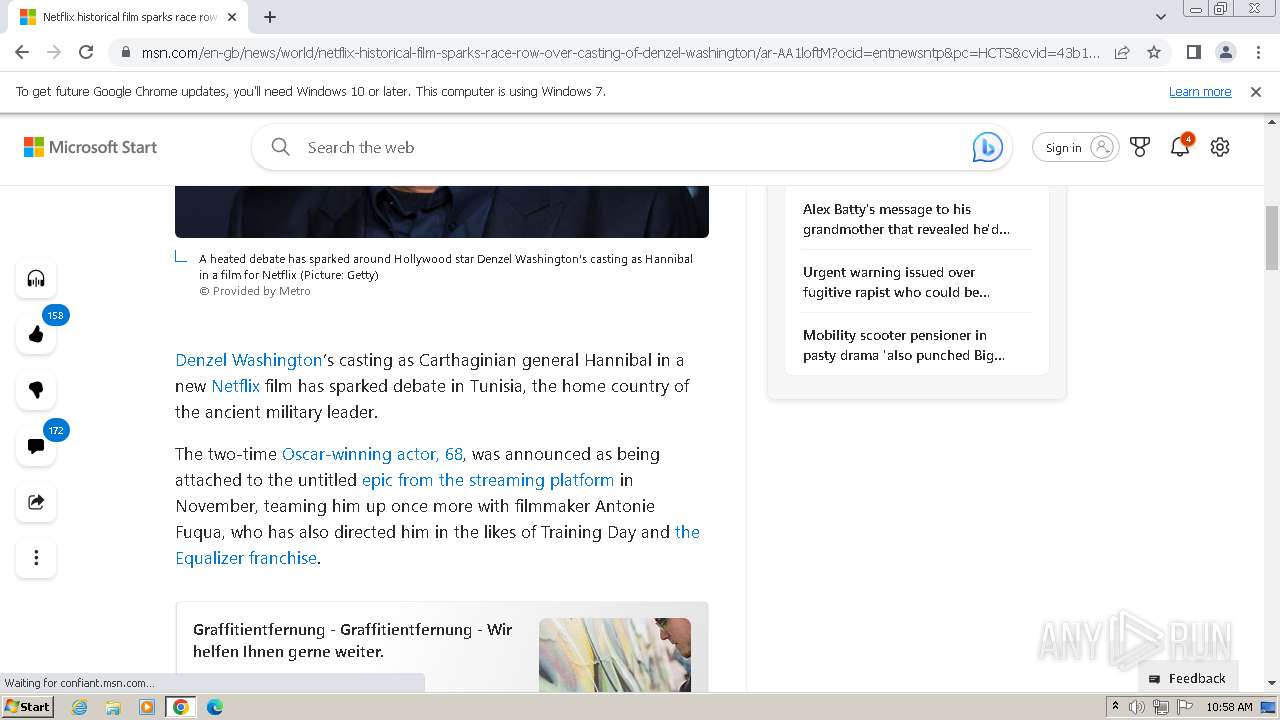
Task: Click Learn more about Chrome updates
Action: pyautogui.click(x=1200, y=91)
